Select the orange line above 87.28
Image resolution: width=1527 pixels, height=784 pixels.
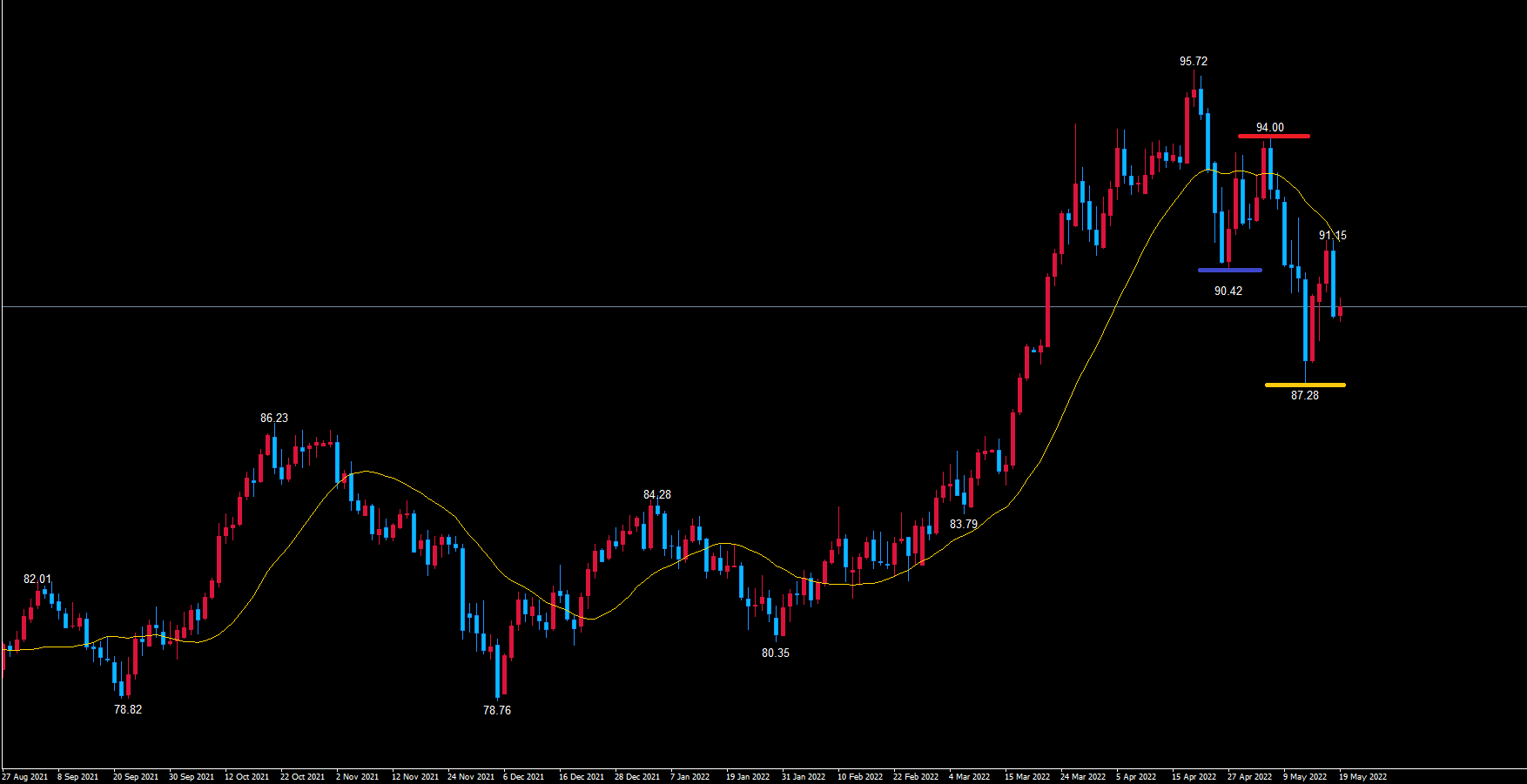[x=1305, y=385]
